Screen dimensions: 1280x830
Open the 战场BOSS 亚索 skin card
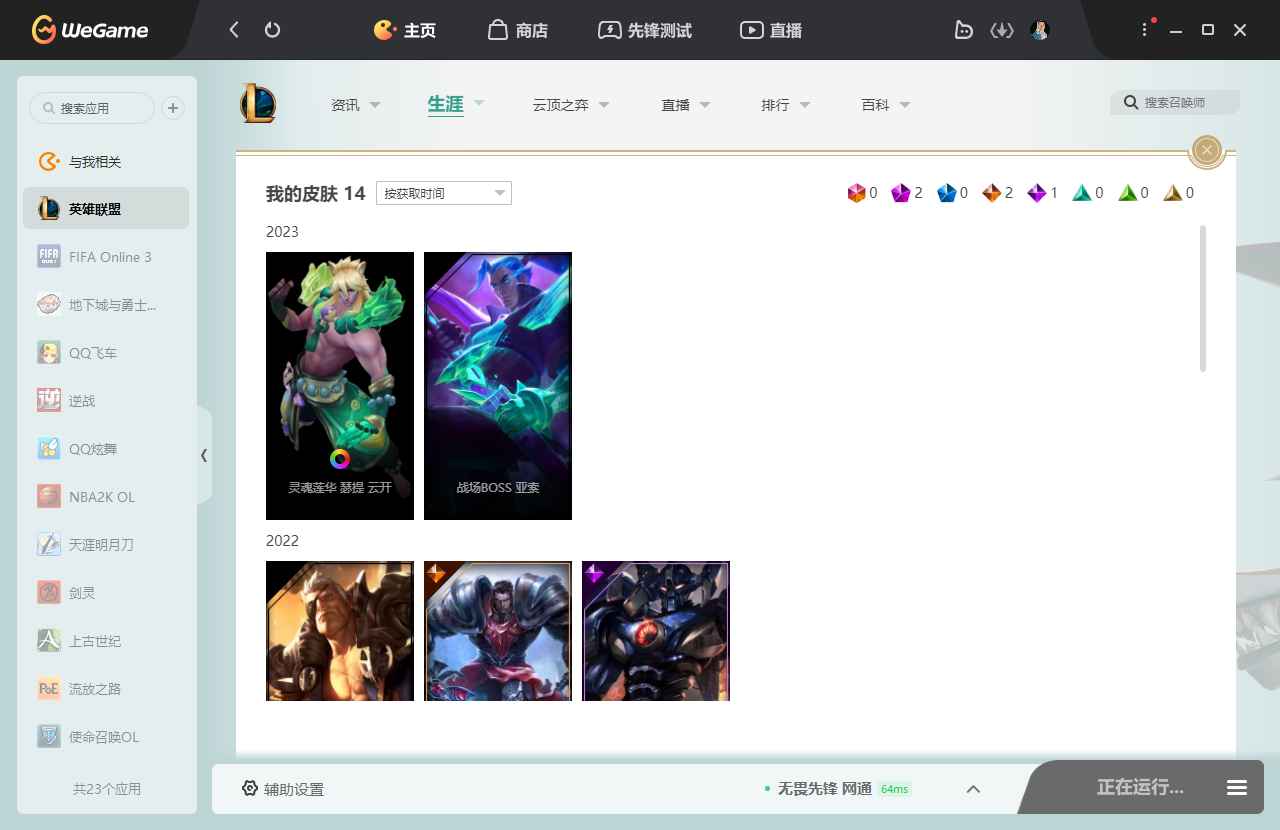coord(498,386)
